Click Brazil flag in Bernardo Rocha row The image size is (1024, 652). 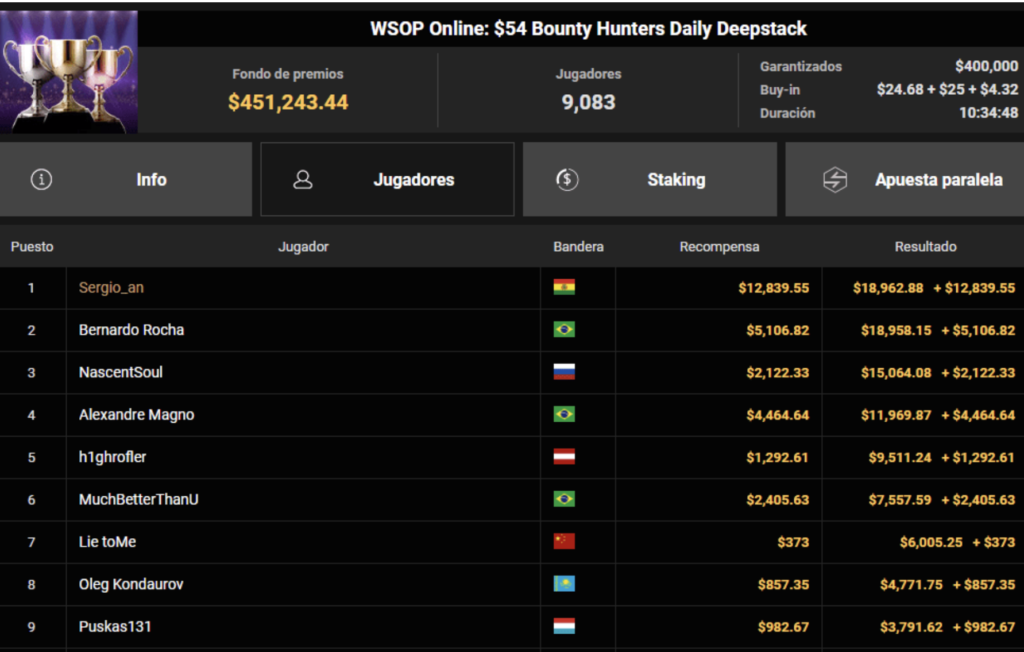click(x=564, y=329)
